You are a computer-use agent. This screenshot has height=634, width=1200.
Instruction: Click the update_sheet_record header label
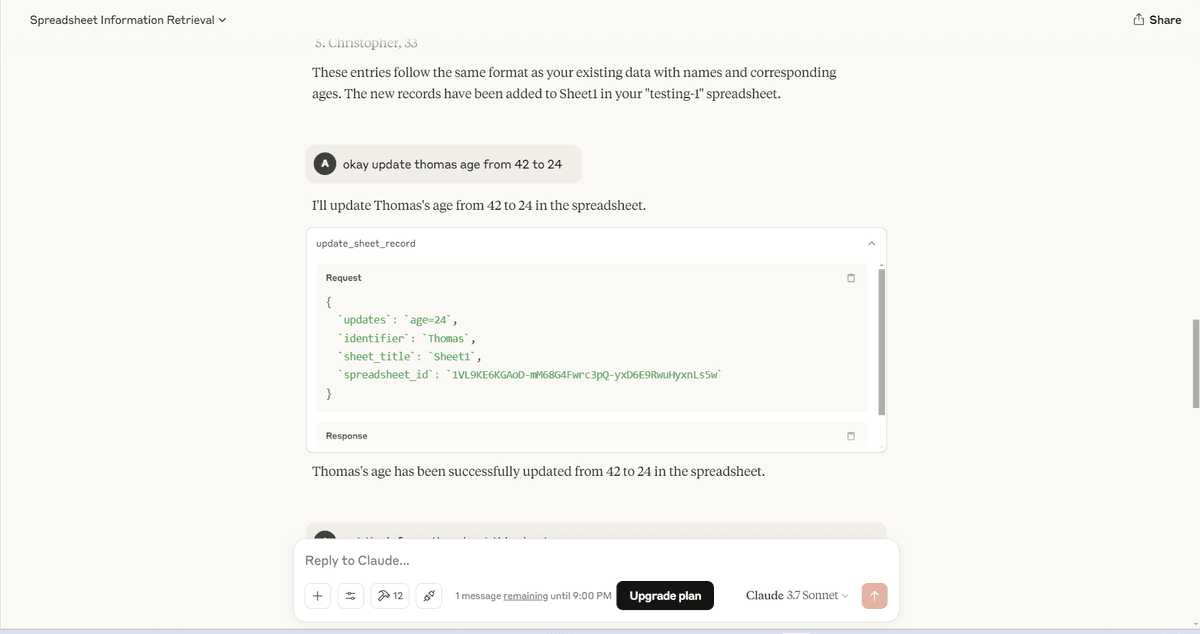[366, 243]
